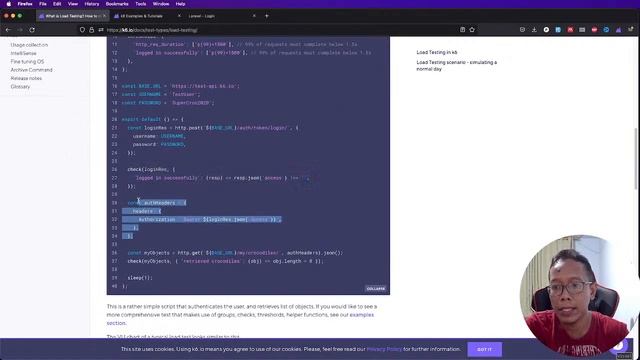This screenshot has width=640, height=360.
Task: Jump to 'Load Testing in k6' section
Action: [437, 52]
